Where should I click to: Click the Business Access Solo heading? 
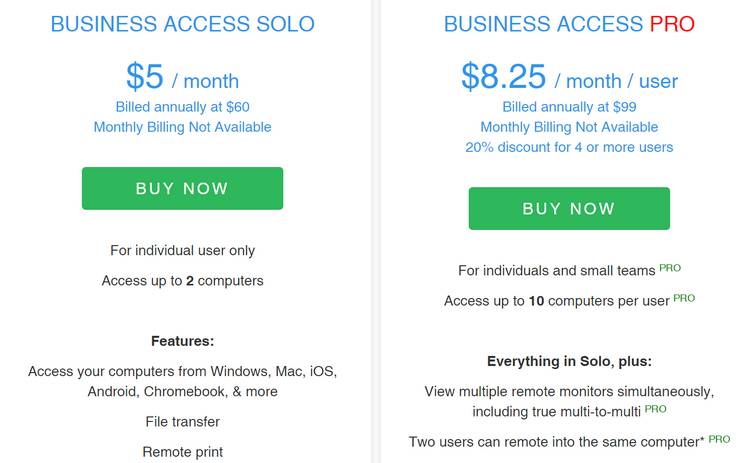point(182,24)
